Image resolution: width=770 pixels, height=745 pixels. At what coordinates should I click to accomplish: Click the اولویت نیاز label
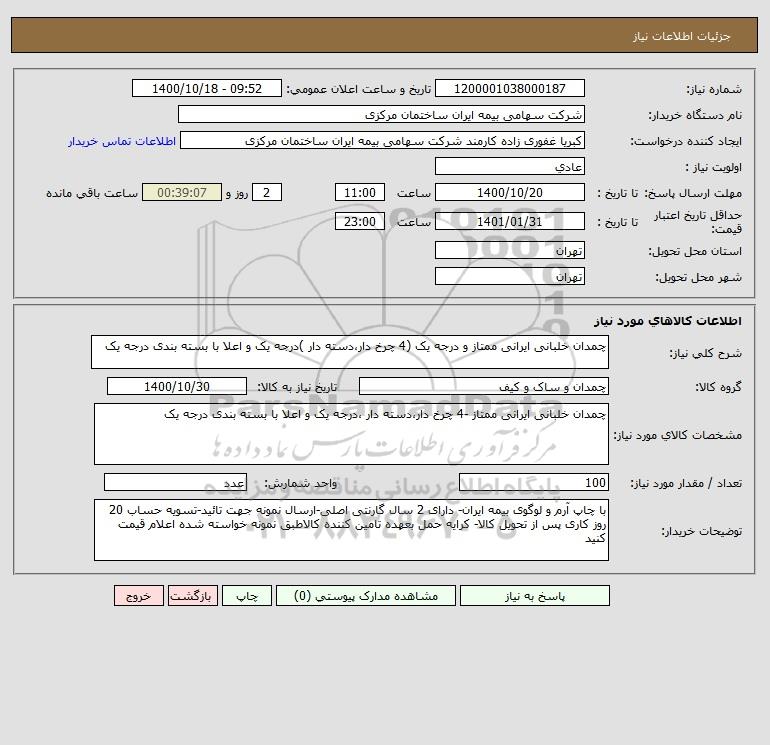point(714,167)
